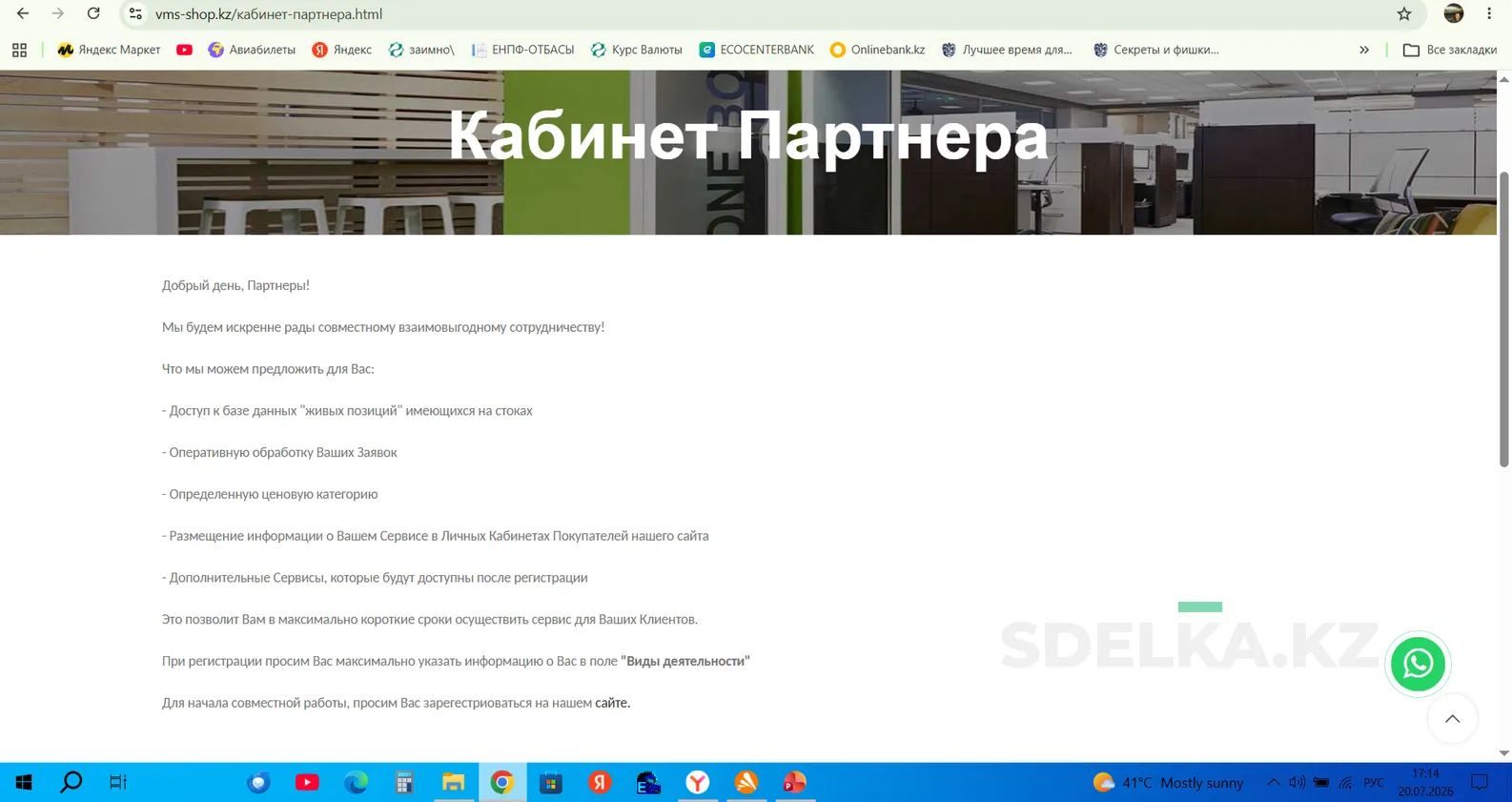Expand the hidden bookmarks chevron
The width and height of the screenshot is (1512, 802).
pyautogui.click(x=1364, y=50)
